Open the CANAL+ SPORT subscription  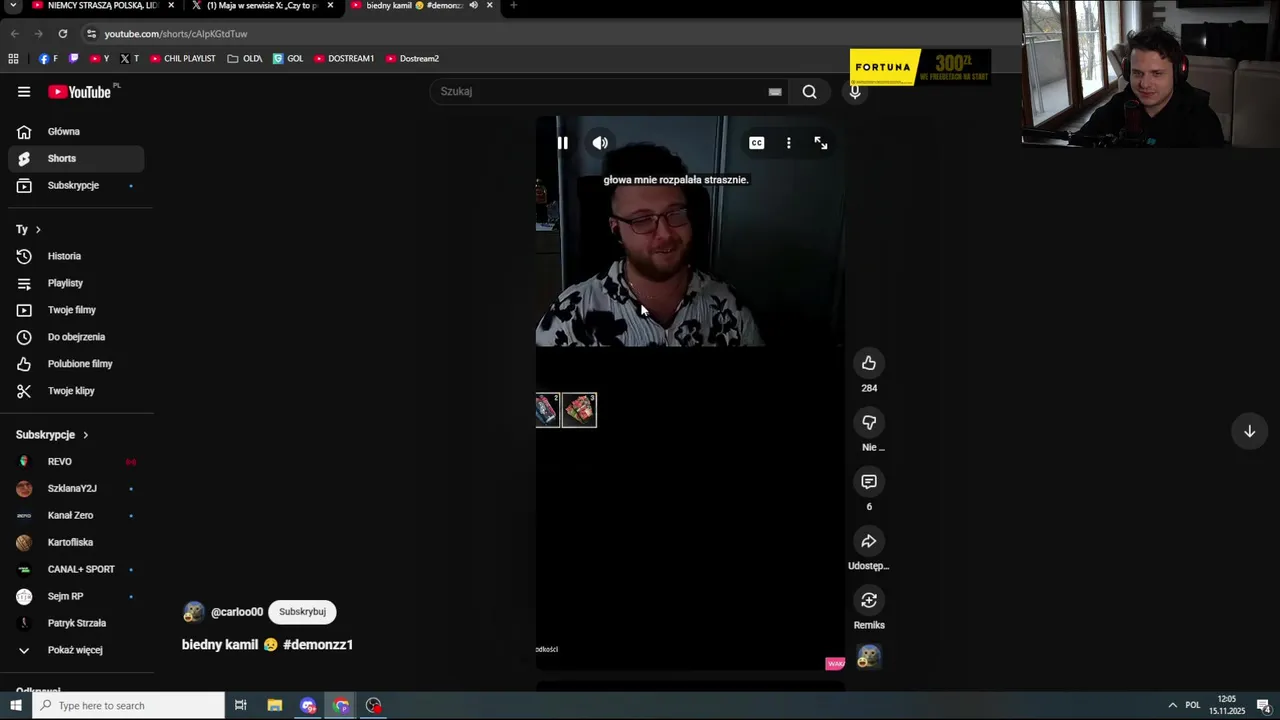click(76, 569)
